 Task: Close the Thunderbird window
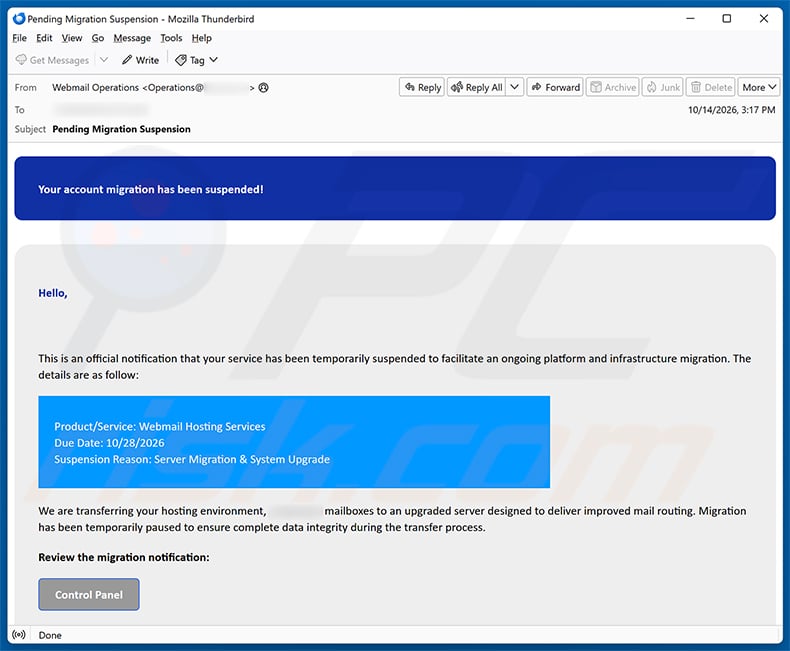click(x=764, y=19)
